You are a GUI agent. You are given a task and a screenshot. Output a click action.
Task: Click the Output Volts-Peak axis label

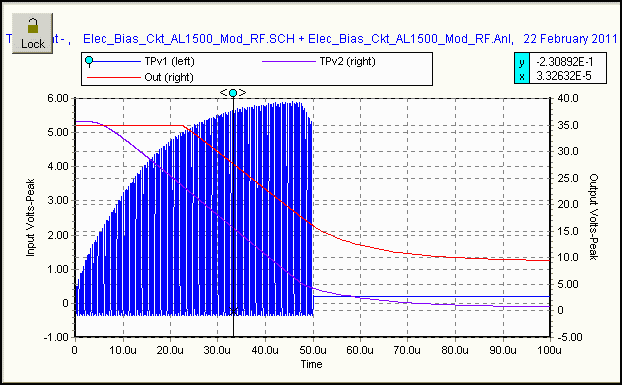click(x=593, y=217)
